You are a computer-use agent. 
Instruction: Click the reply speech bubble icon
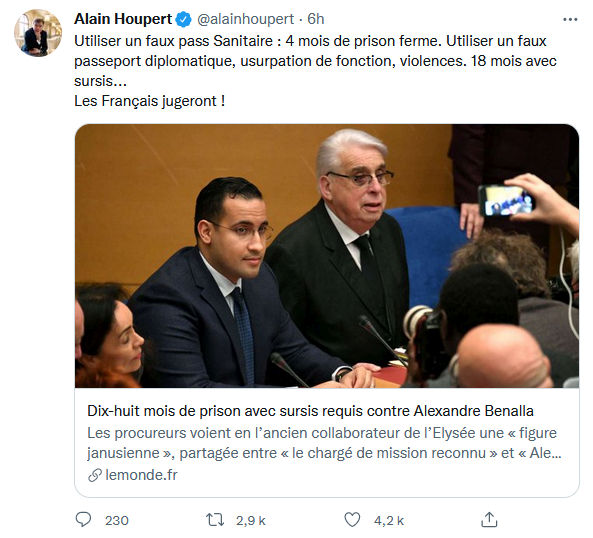coord(83,519)
